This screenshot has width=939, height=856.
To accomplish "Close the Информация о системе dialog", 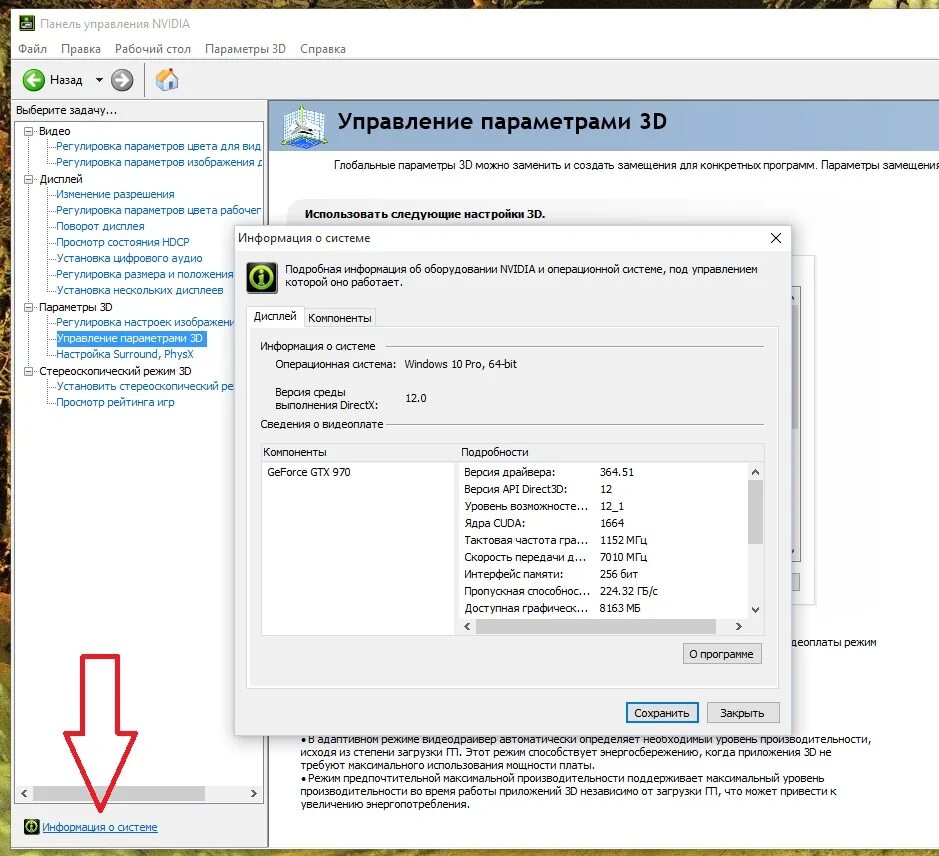I will [x=776, y=238].
